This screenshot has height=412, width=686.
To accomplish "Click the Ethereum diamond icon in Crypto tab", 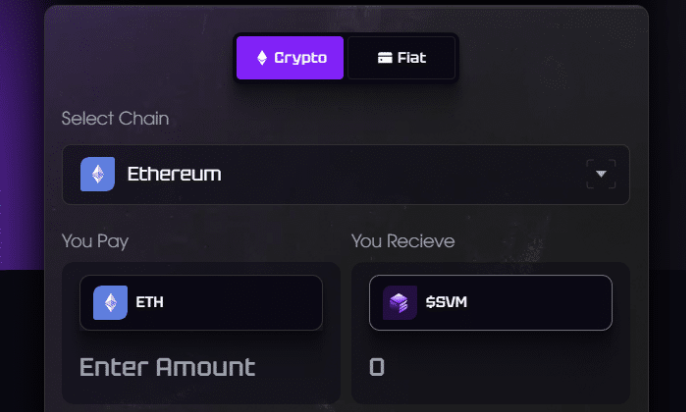I will tap(262, 58).
